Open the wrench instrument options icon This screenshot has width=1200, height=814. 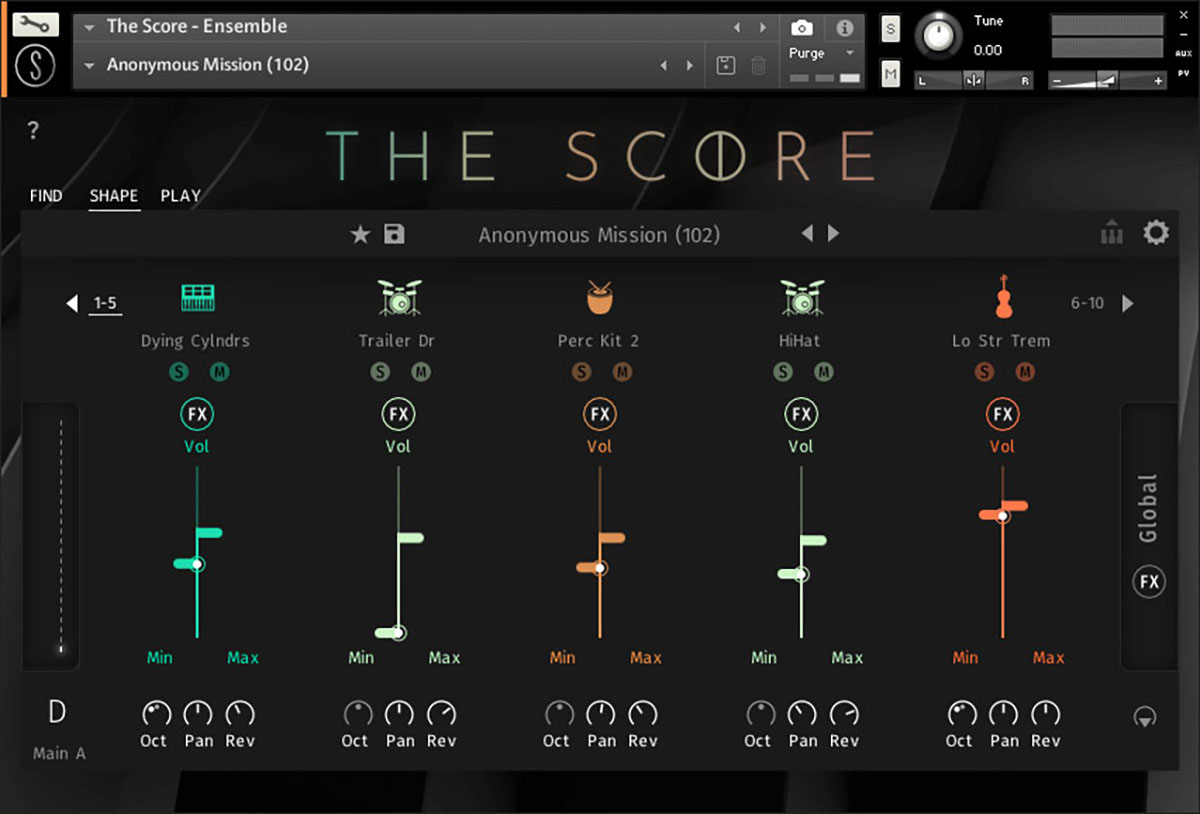click(35, 24)
